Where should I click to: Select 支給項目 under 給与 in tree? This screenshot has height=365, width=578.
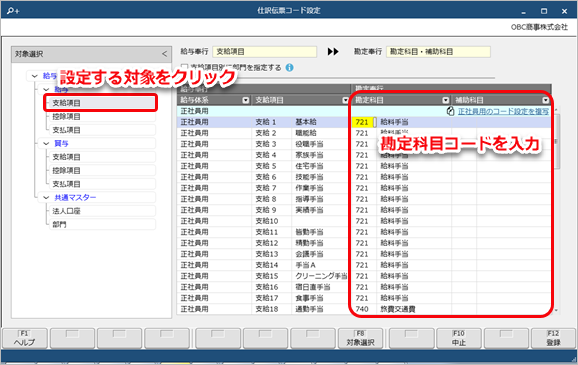[x=102, y=103]
